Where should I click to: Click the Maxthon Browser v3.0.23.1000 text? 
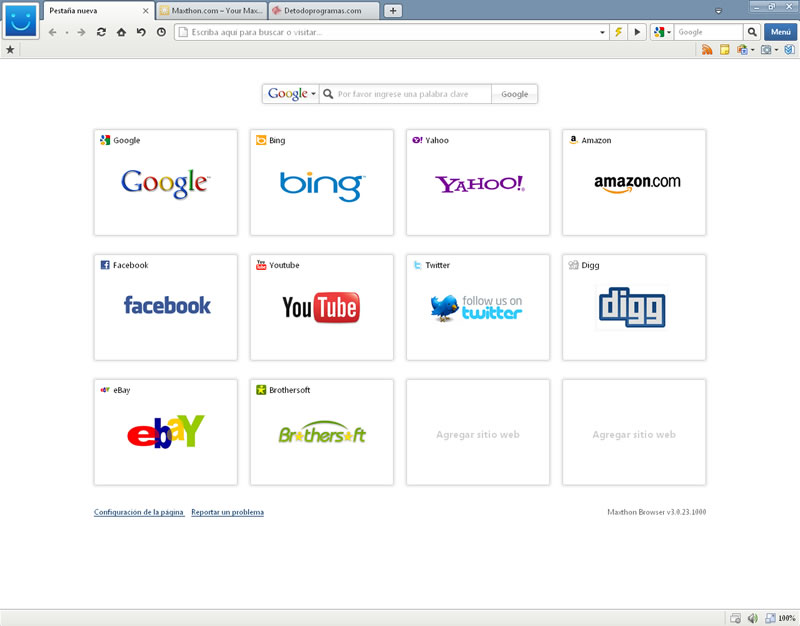657,512
